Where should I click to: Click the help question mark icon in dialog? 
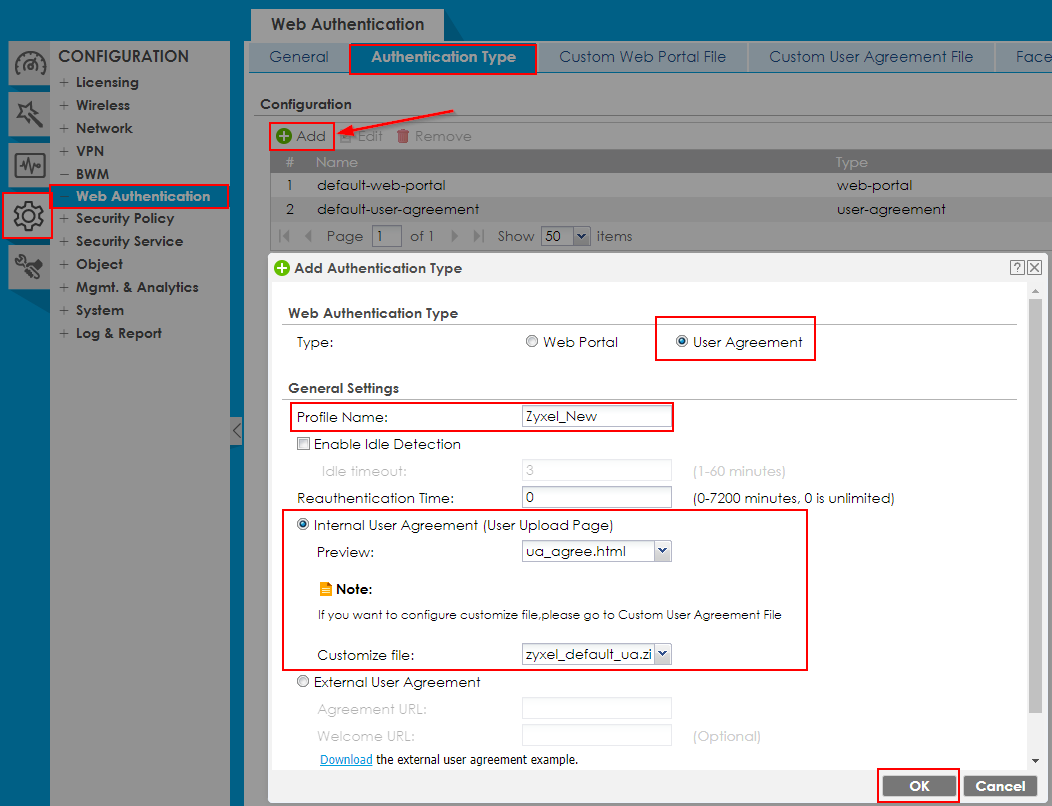pyautogui.click(x=1017, y=268)
